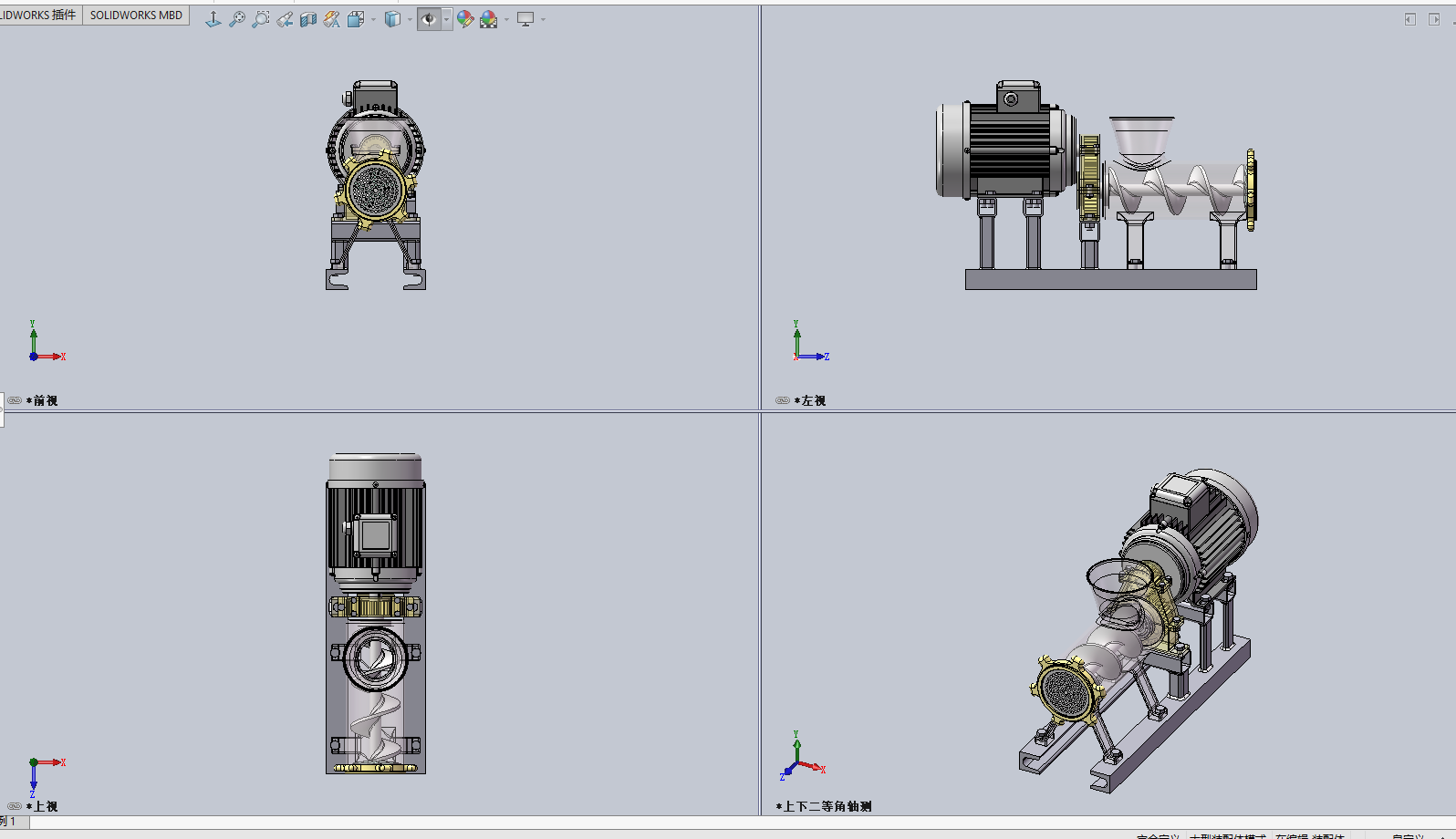Screen dimensions: 1456x839
Task: Toggle the view link icon beside *前视
Action: (15, 400)
